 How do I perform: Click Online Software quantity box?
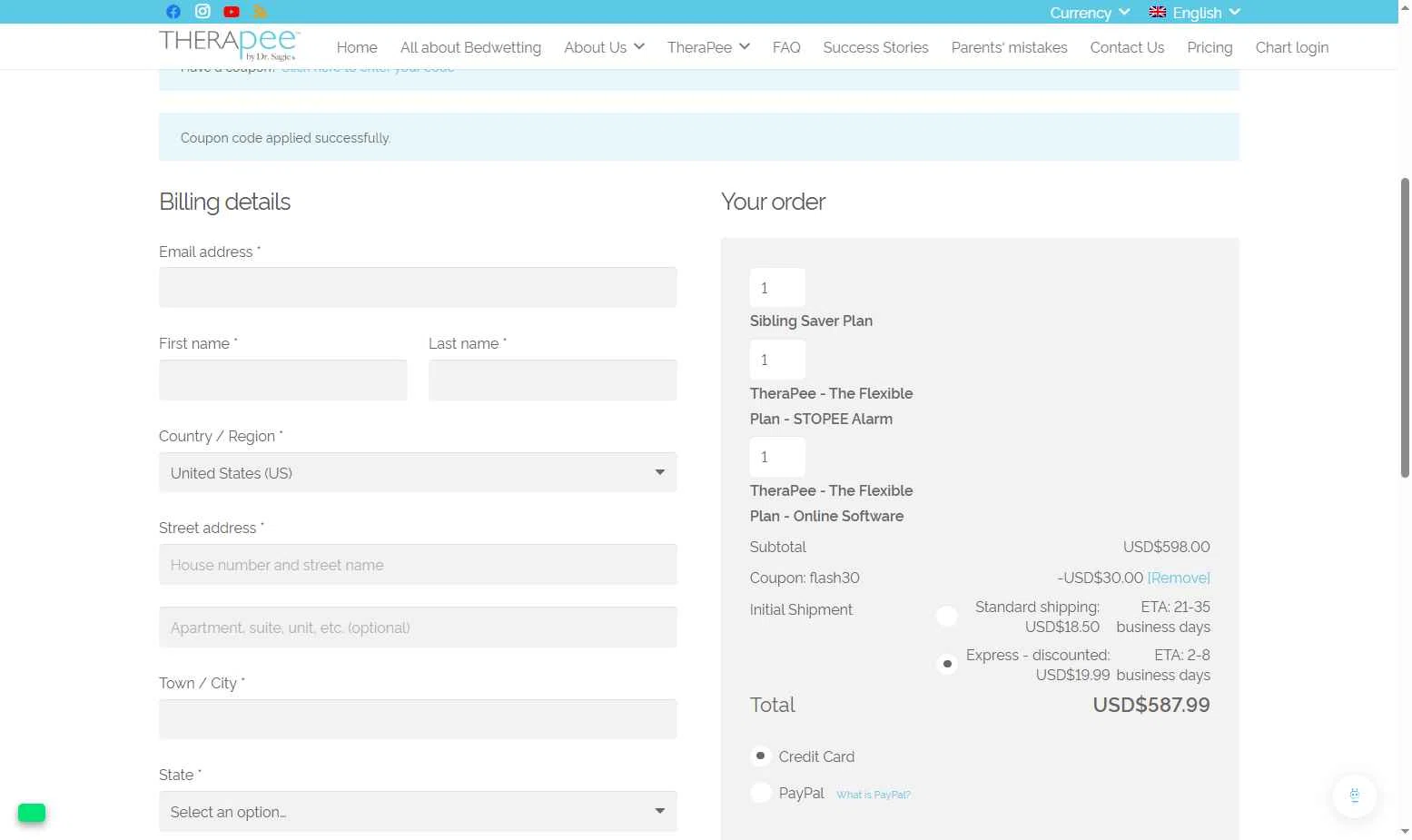click(x=777, y=457)
